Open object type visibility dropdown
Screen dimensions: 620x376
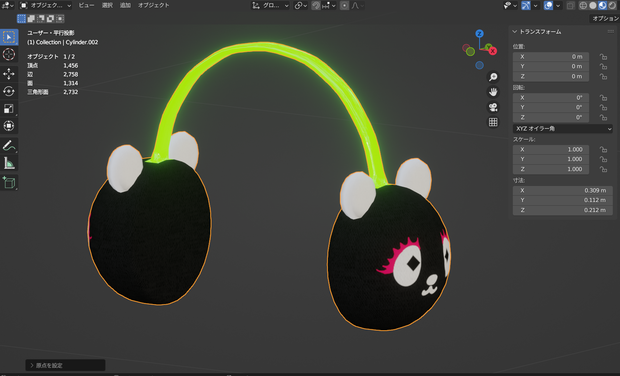[510, 6]
